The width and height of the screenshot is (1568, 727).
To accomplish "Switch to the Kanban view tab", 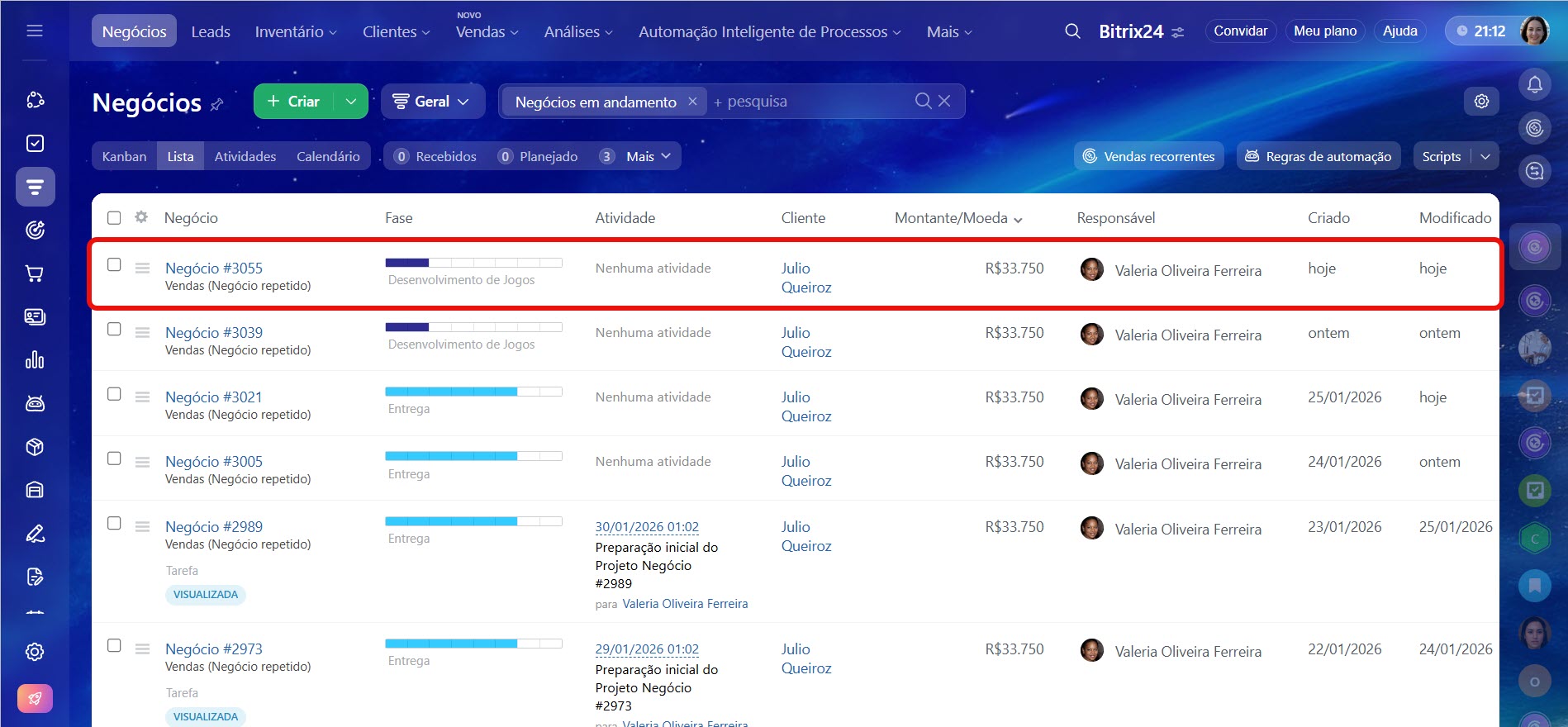I will pyautogui.click(x=124, y=156).
